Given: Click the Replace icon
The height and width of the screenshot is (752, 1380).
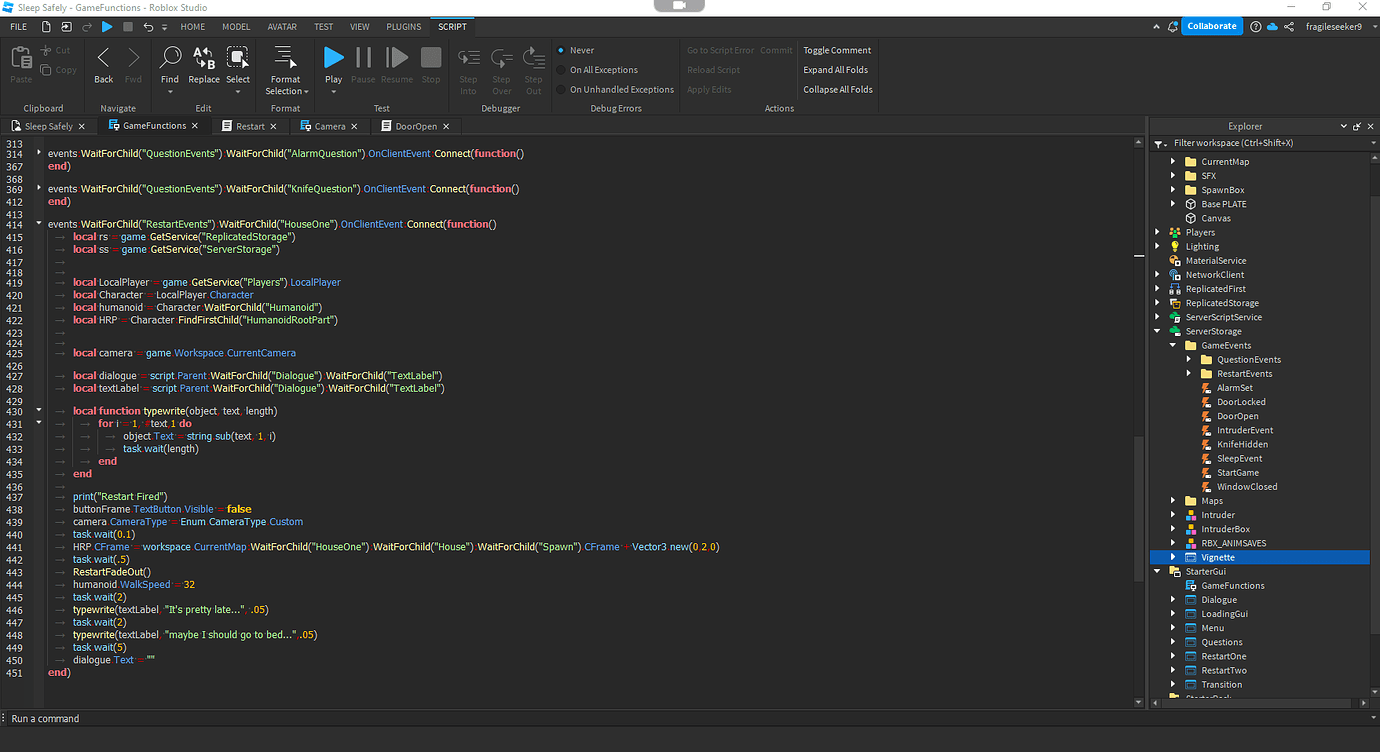Looking at the screenshot, I should coord(204,63).
